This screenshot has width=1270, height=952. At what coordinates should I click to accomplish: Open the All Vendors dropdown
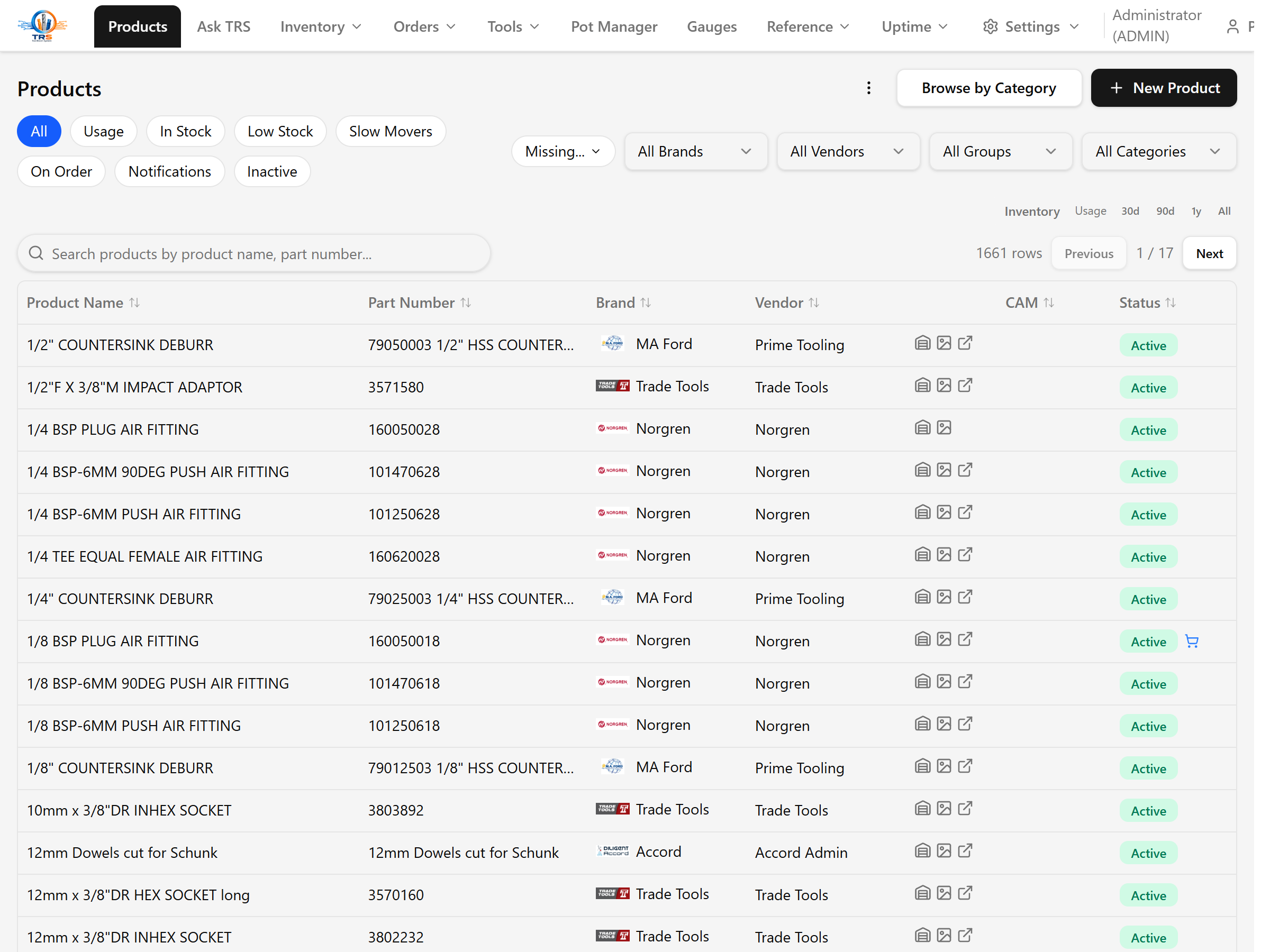click(x=848, y=151)
